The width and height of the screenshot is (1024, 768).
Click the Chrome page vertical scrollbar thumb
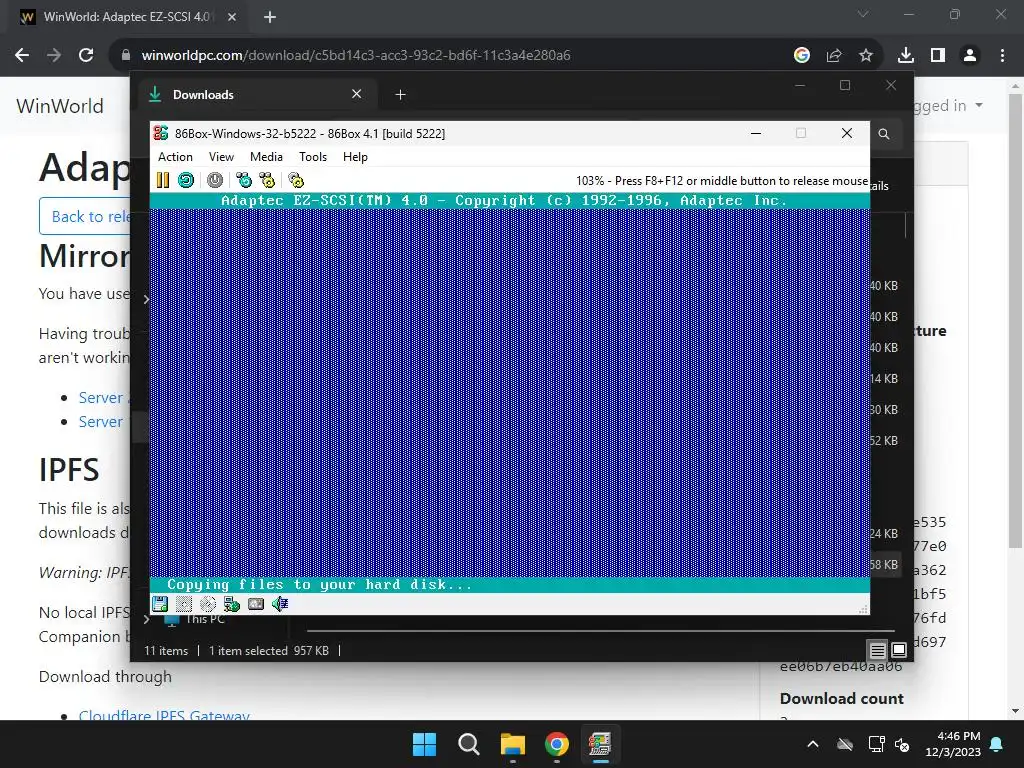pos(1015,320)
